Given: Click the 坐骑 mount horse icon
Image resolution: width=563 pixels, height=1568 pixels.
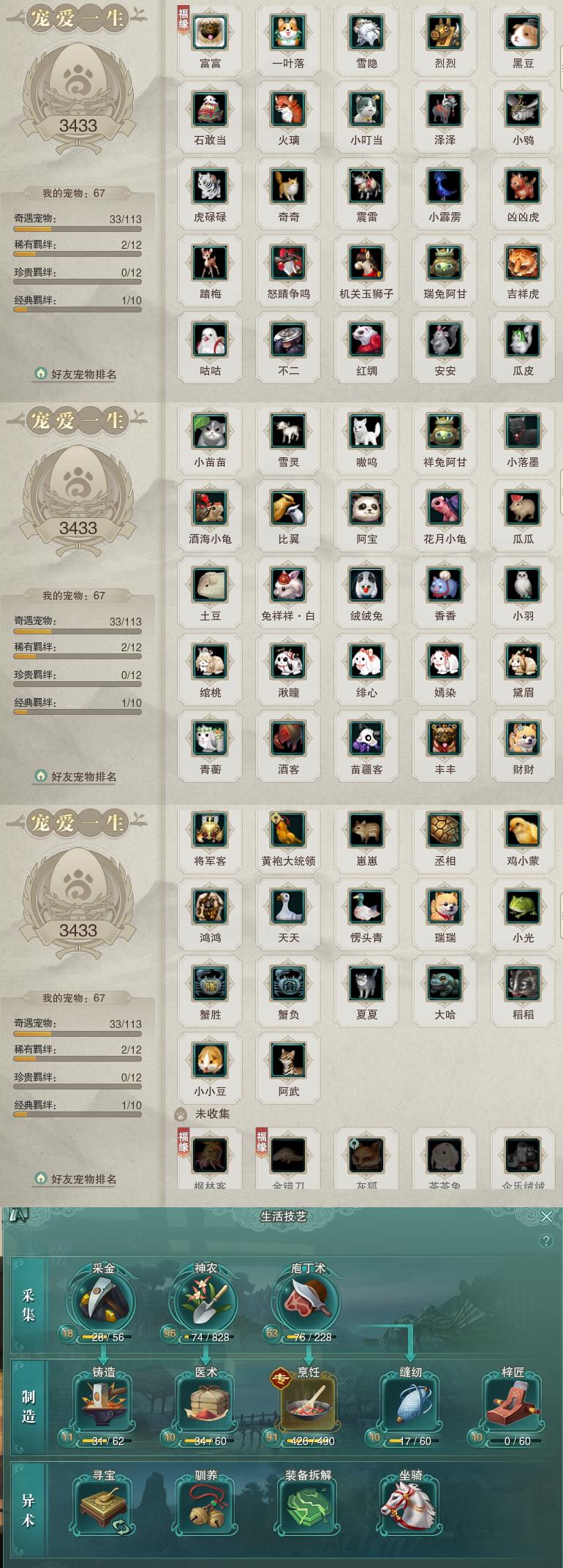Looking at the screenshot, I should (410, 1508).
